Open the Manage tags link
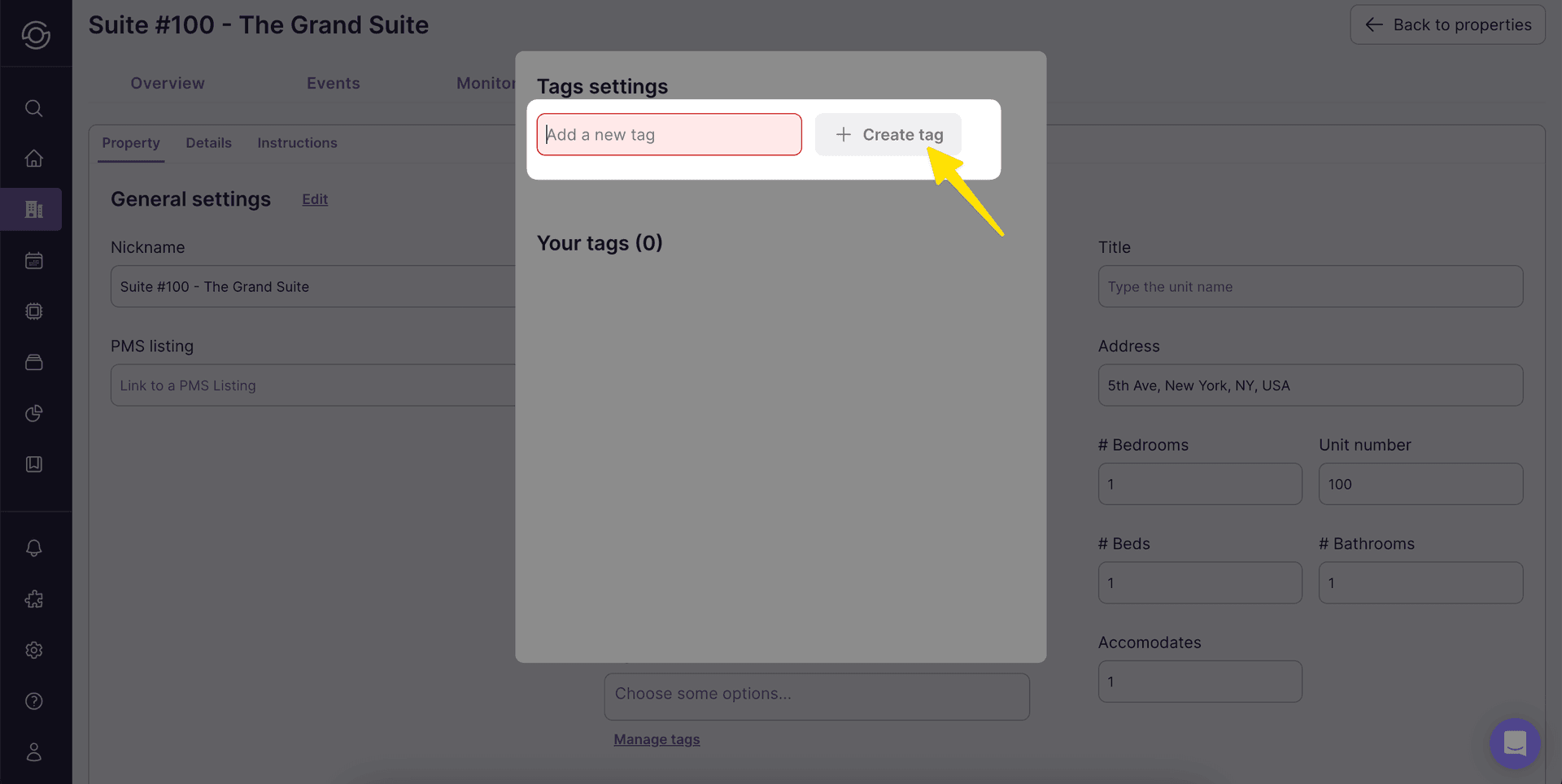 pos(657,738)
